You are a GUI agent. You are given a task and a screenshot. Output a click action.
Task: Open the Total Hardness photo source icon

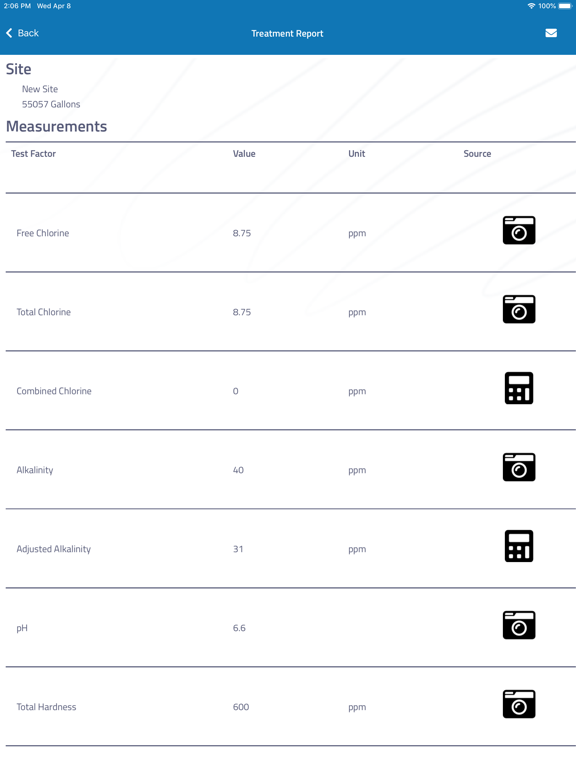[519, 704]
